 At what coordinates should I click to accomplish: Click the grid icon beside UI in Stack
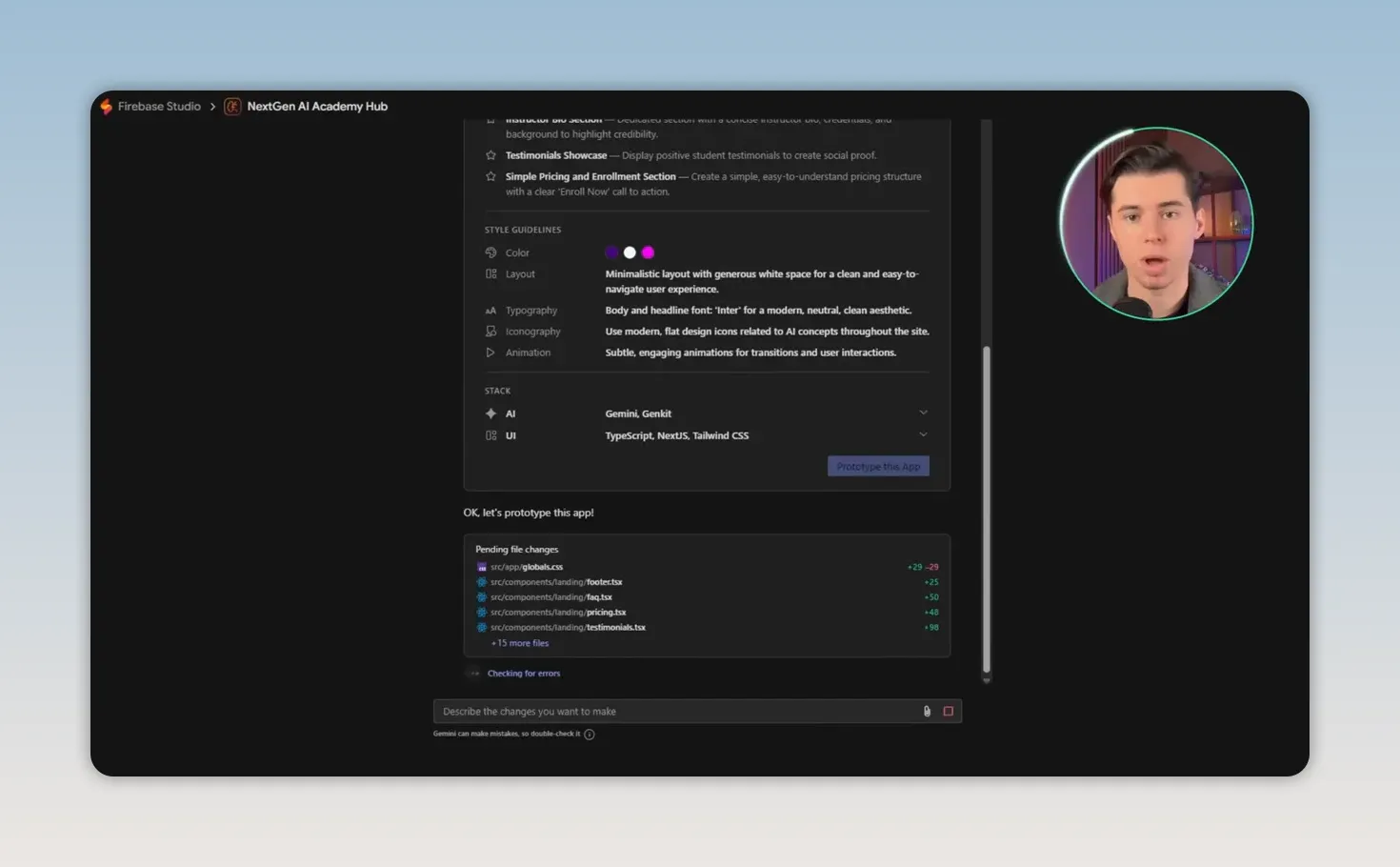click(490, 435)
